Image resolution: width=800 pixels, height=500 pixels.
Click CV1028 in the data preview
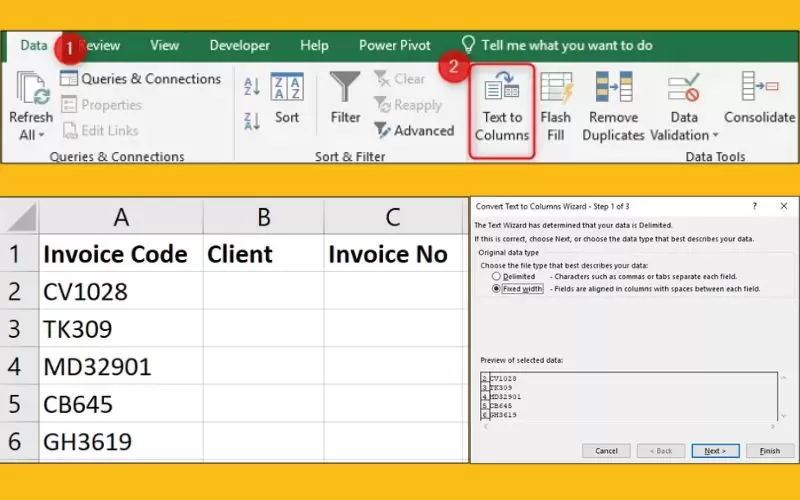[503, 379]
